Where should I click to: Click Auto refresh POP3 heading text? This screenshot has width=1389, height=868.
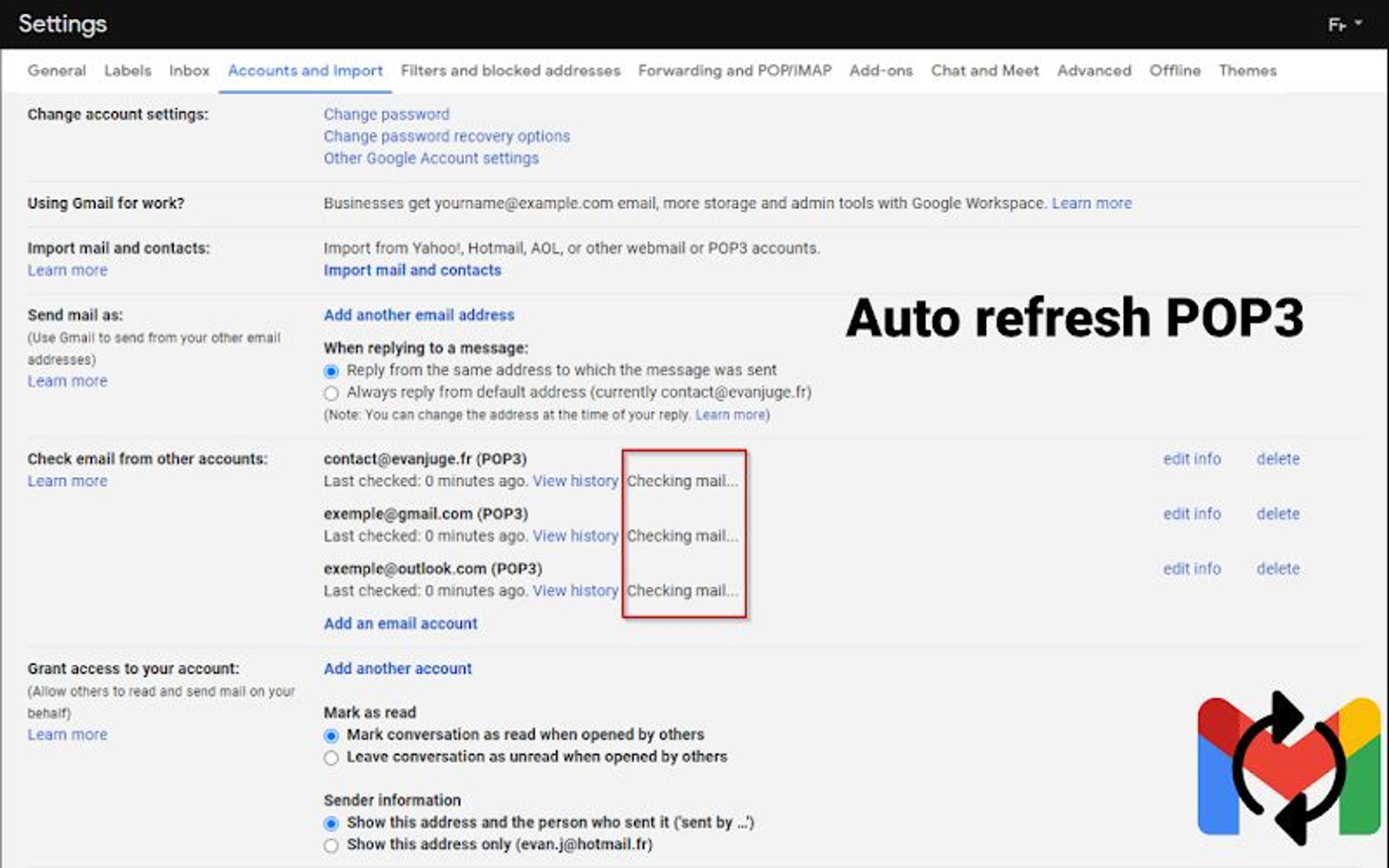point(1074,319)
